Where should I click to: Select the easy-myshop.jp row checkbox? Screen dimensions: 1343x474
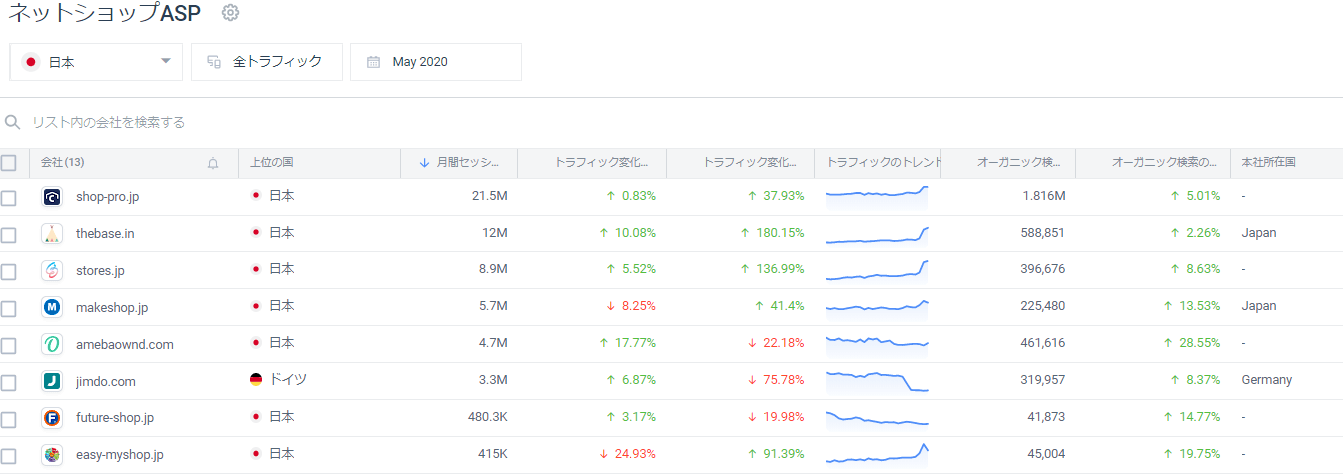coord(9,455)
